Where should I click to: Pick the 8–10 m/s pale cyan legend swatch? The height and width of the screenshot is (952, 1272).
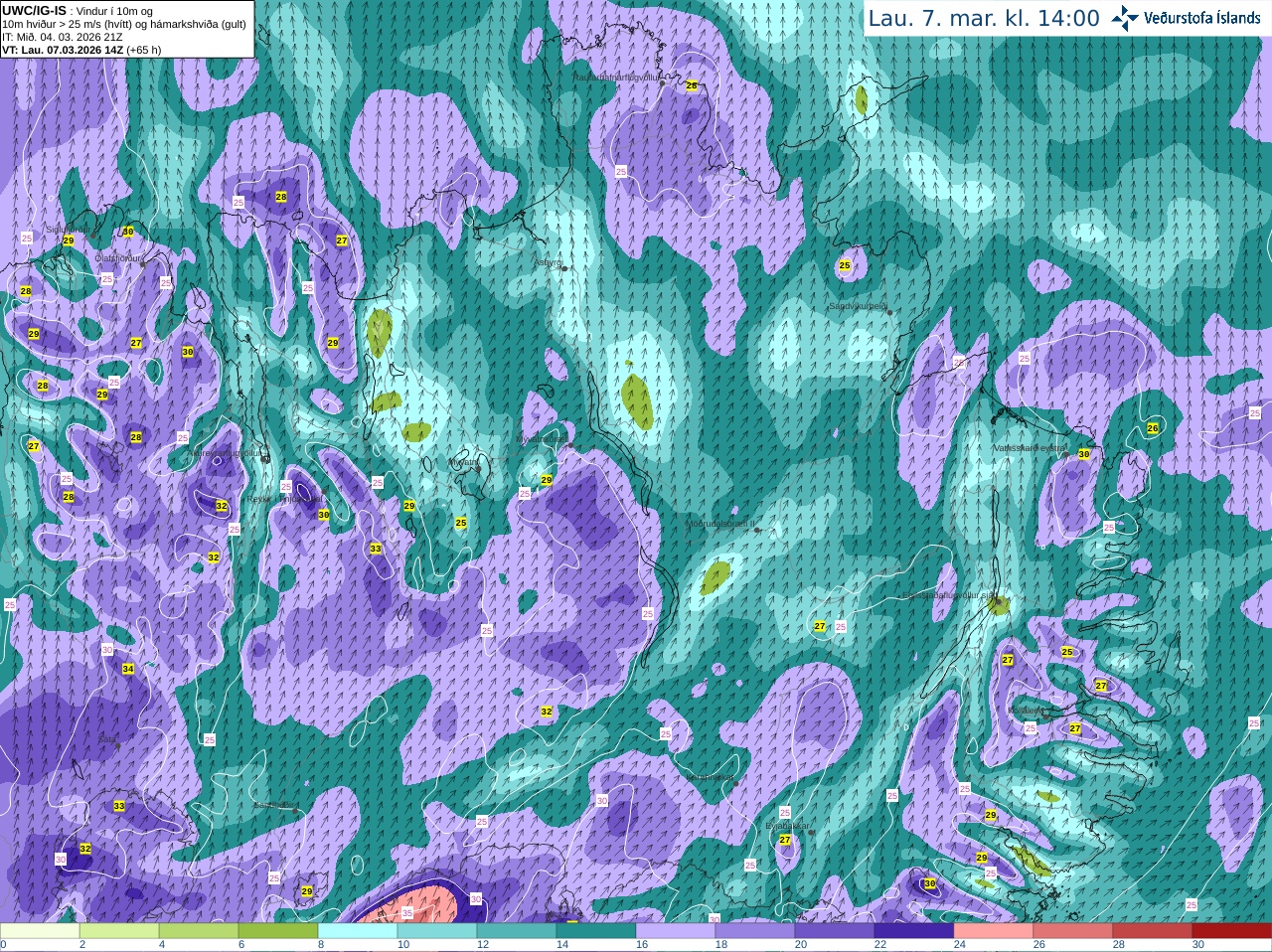358,931
